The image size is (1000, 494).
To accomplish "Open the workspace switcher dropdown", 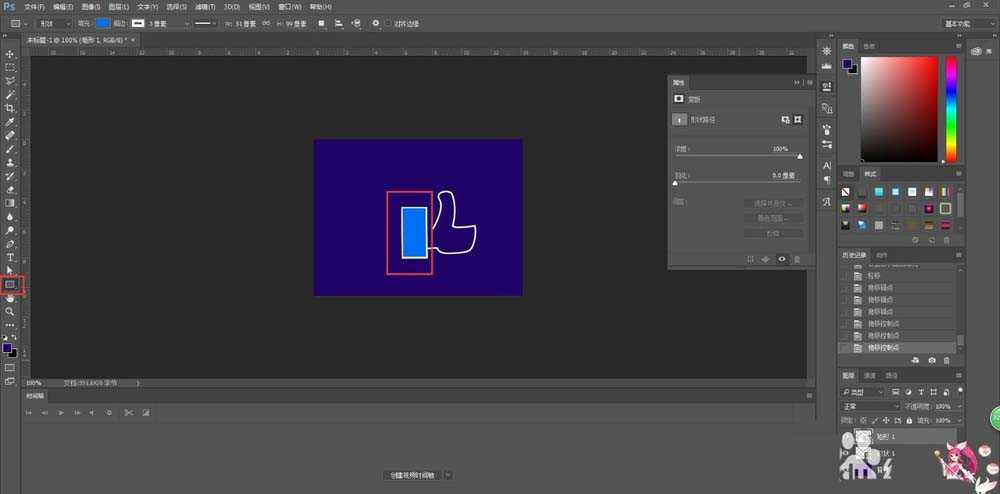I will tap(967, 23).
